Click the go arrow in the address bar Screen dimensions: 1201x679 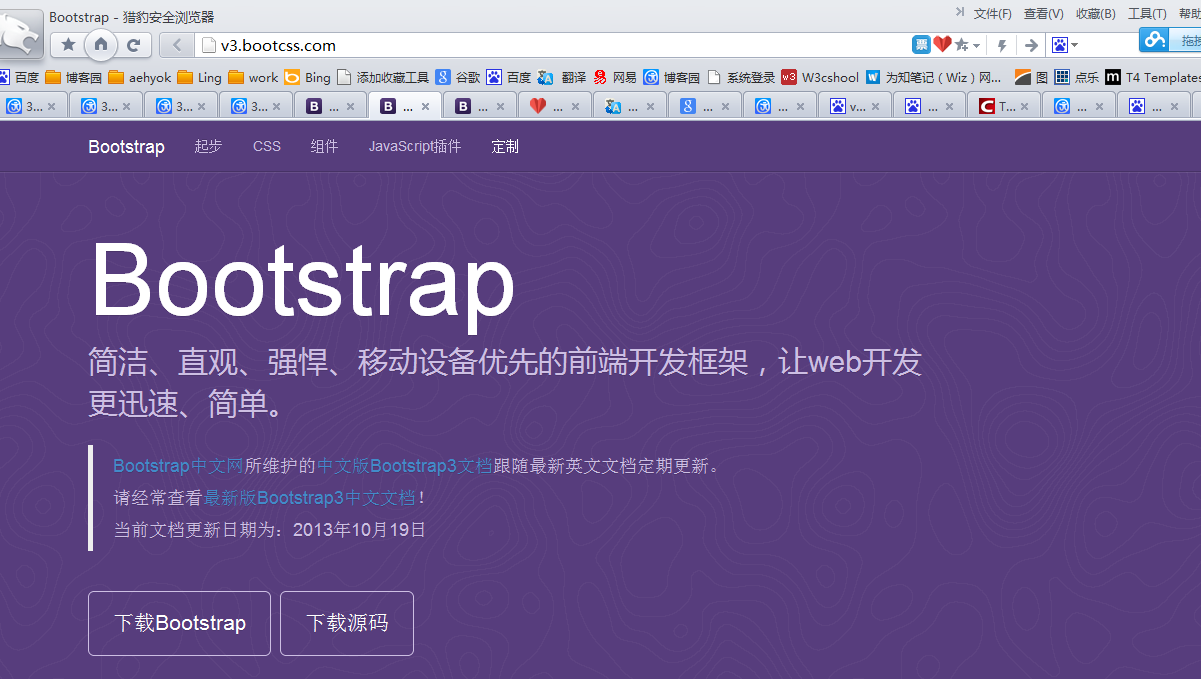coord(1030,45)
